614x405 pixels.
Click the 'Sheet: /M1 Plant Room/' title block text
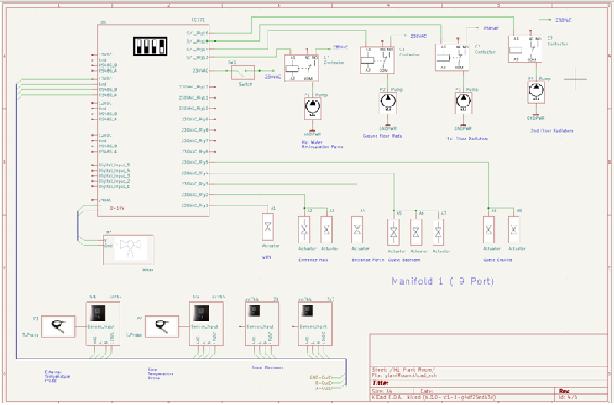pyautogui.click(x=403, y=369)
